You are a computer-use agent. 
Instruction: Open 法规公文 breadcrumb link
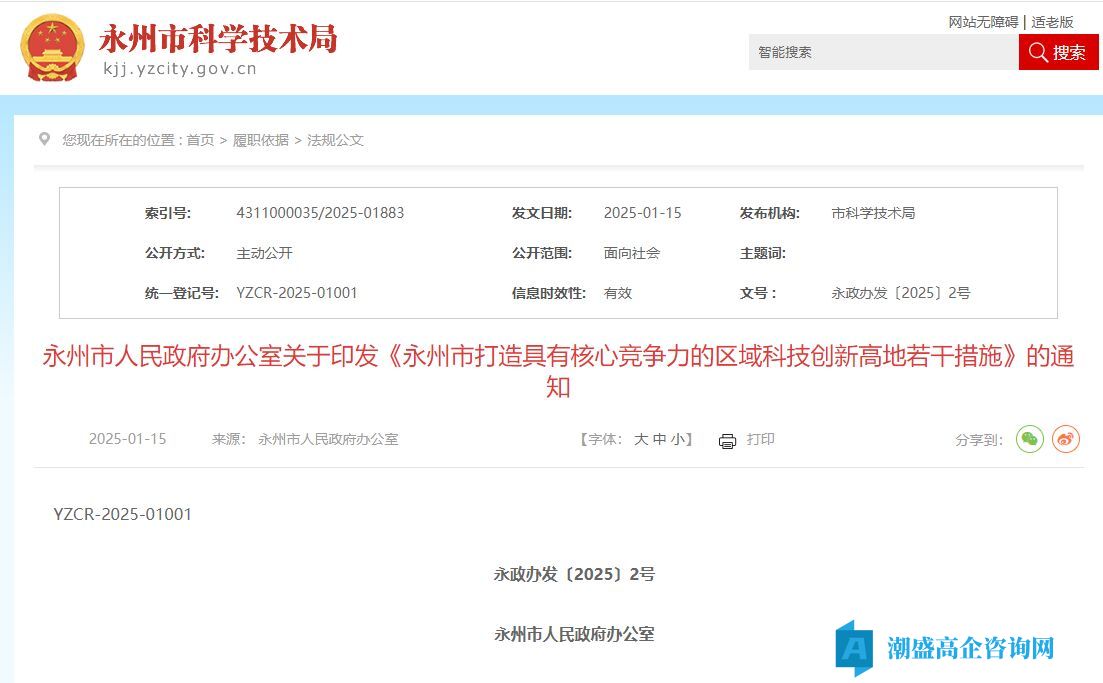point(335,140)
